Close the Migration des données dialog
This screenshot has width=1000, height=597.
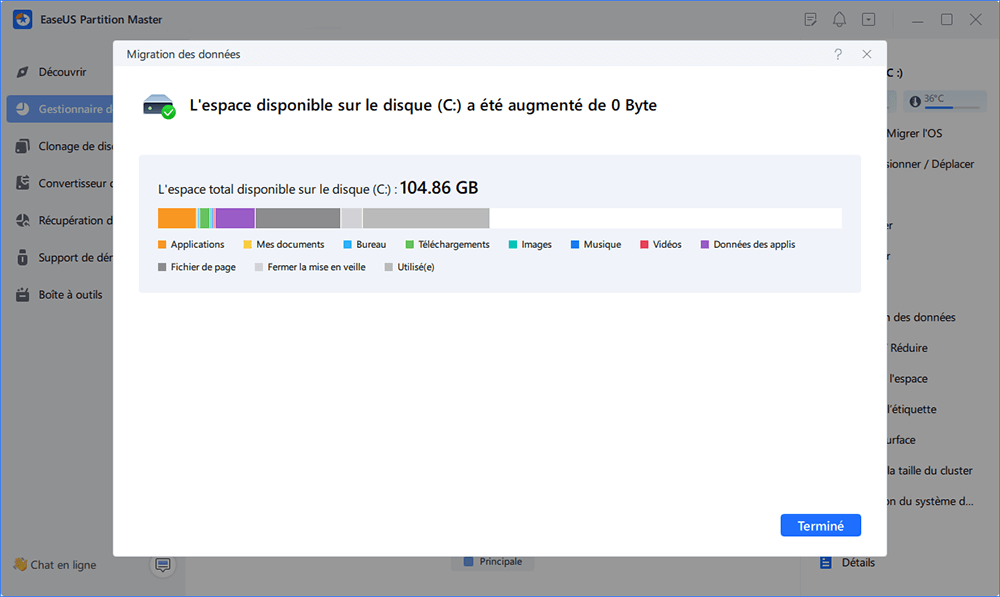point(867,54)
